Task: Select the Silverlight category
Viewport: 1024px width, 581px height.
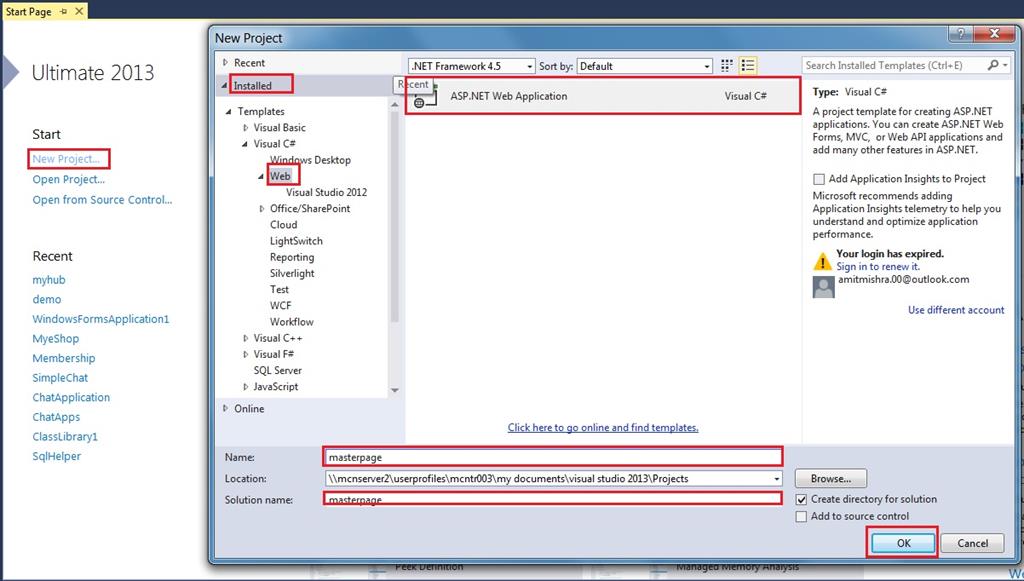Action: 292,274
